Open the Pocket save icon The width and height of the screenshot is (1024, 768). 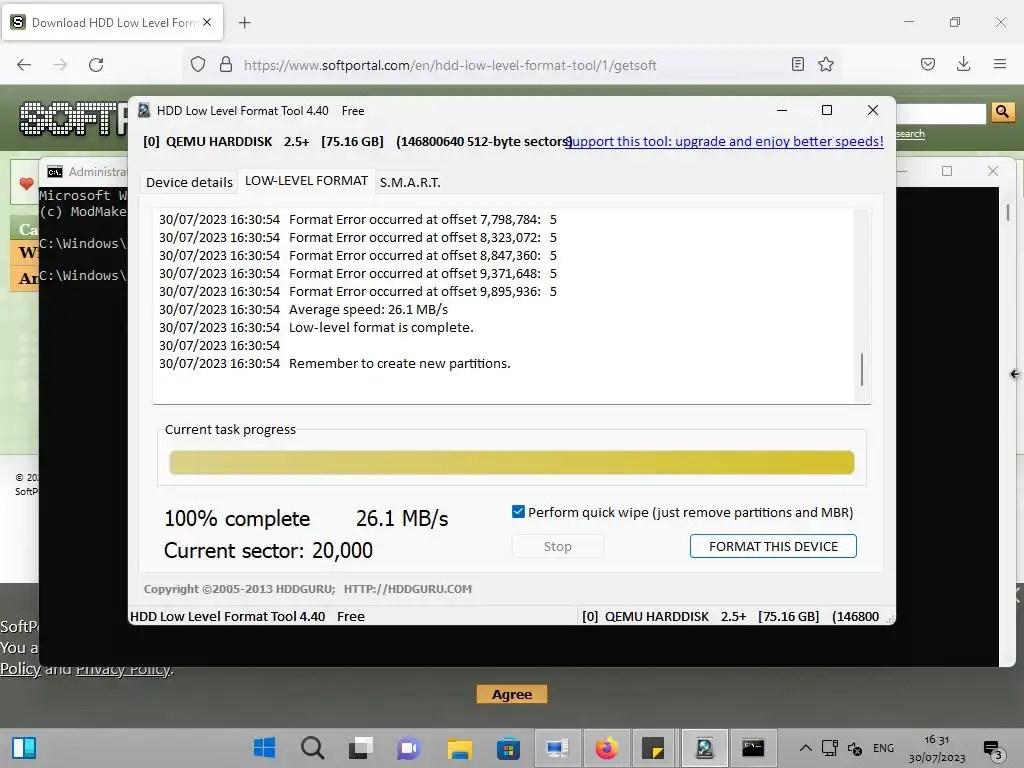[928, 64]
